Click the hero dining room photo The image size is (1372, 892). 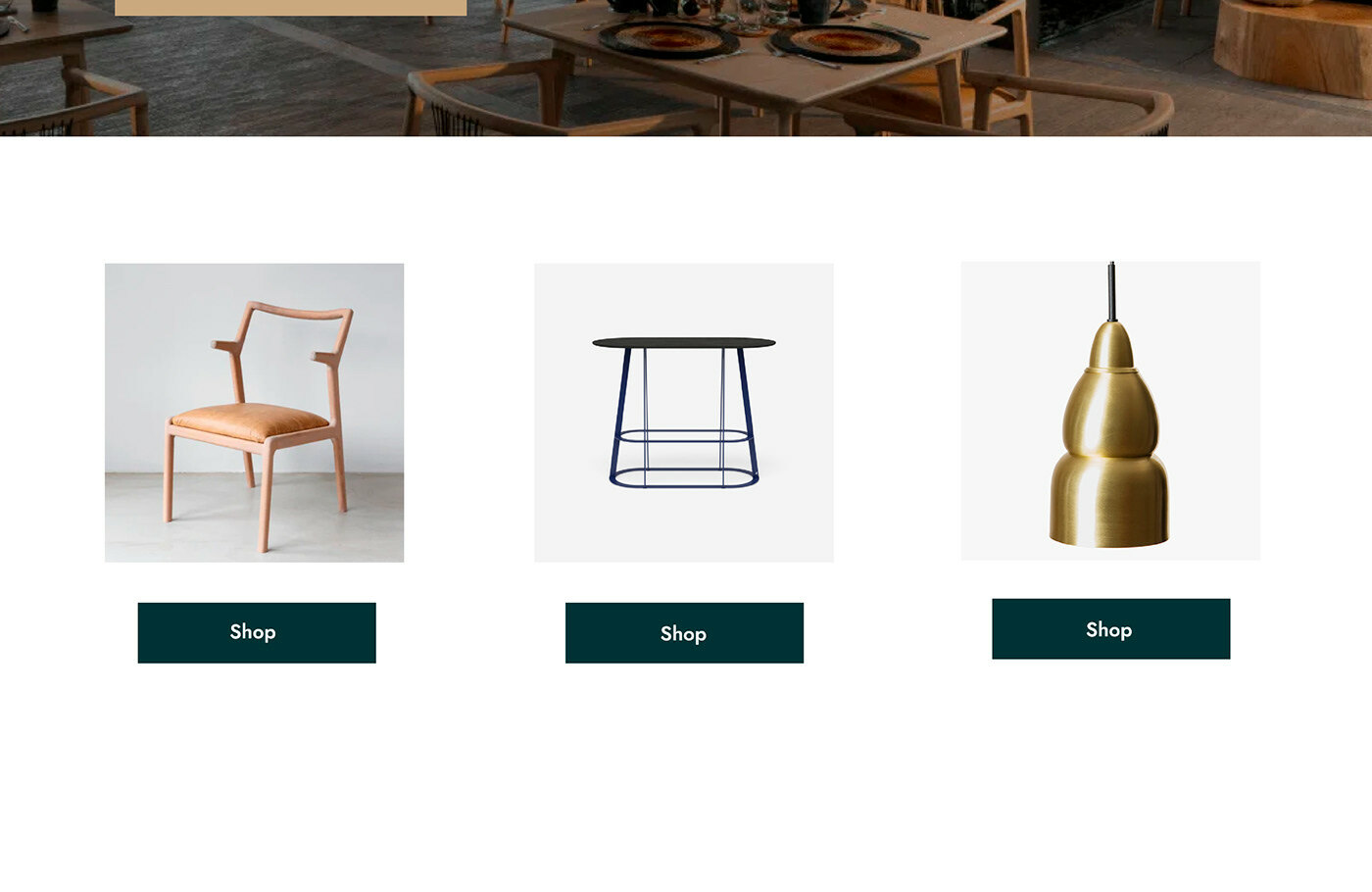point(686,68)
